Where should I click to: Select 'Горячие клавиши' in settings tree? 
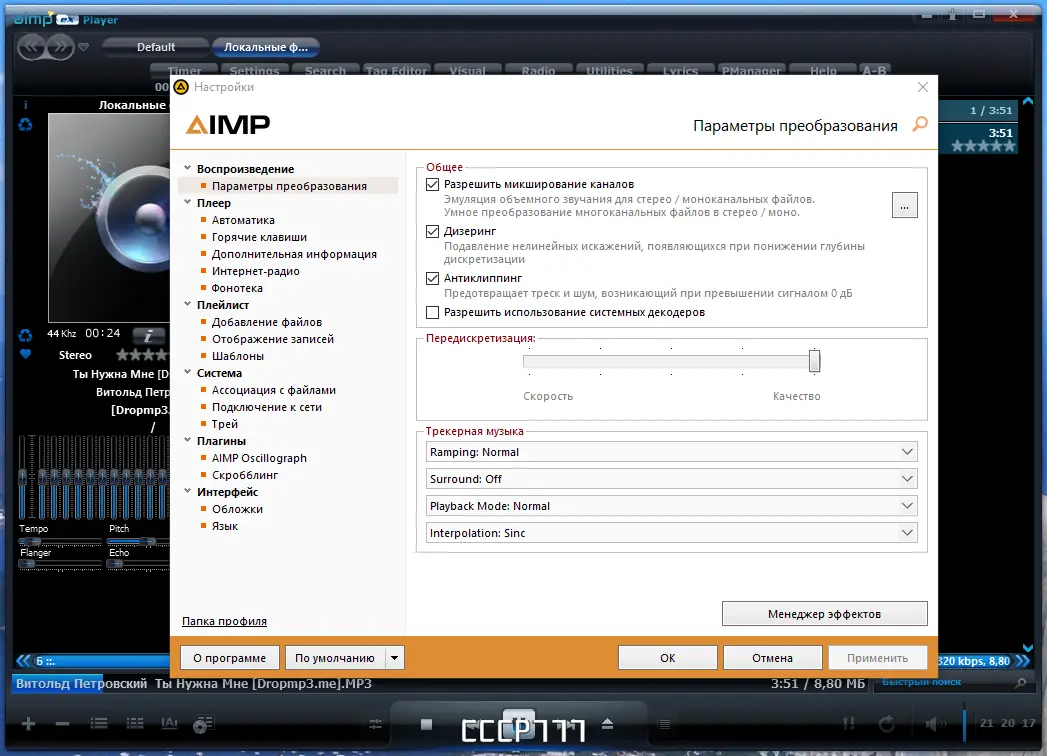[259, 237]
